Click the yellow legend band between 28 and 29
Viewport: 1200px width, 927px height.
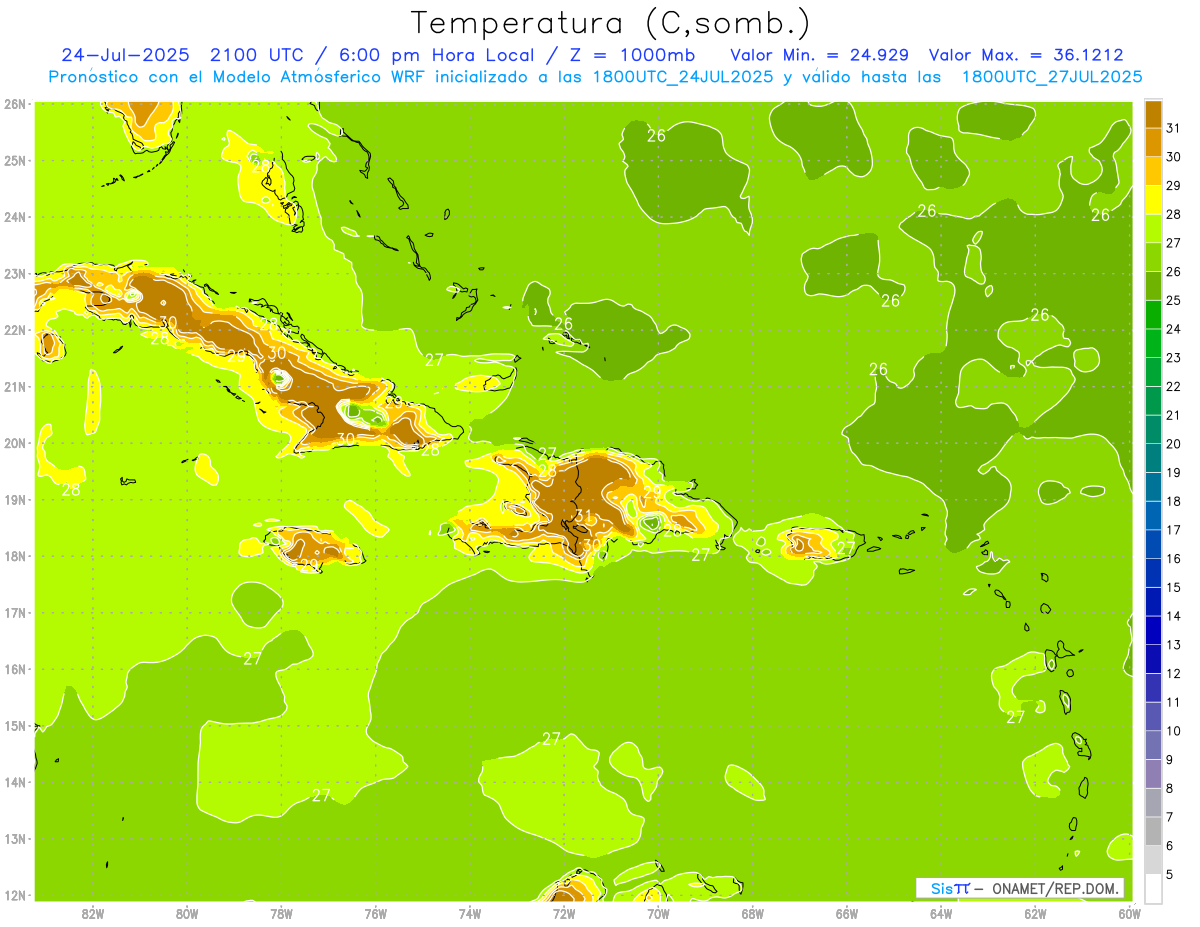(1153, 200)
